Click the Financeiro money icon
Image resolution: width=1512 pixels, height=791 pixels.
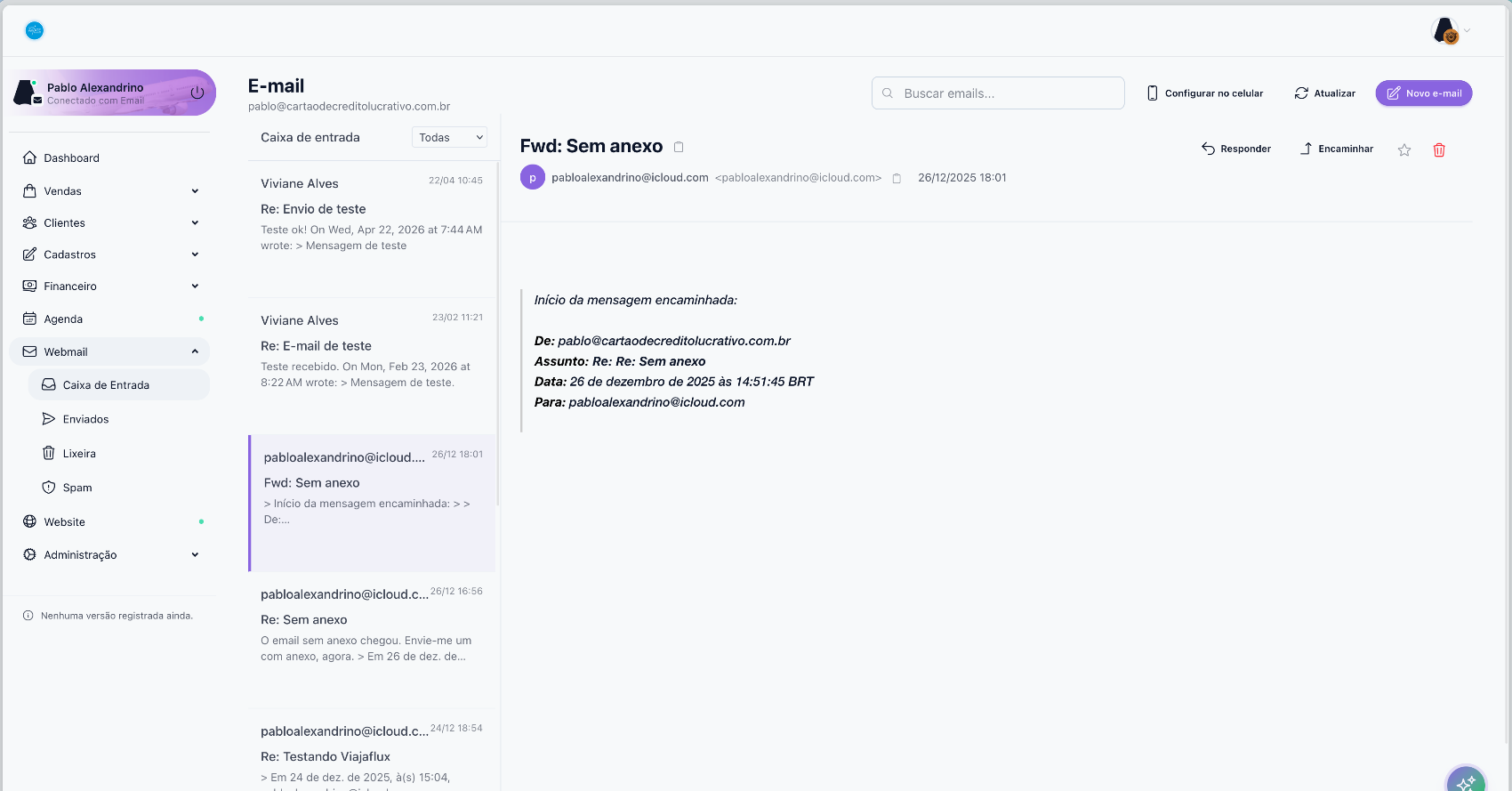(29, 286)
